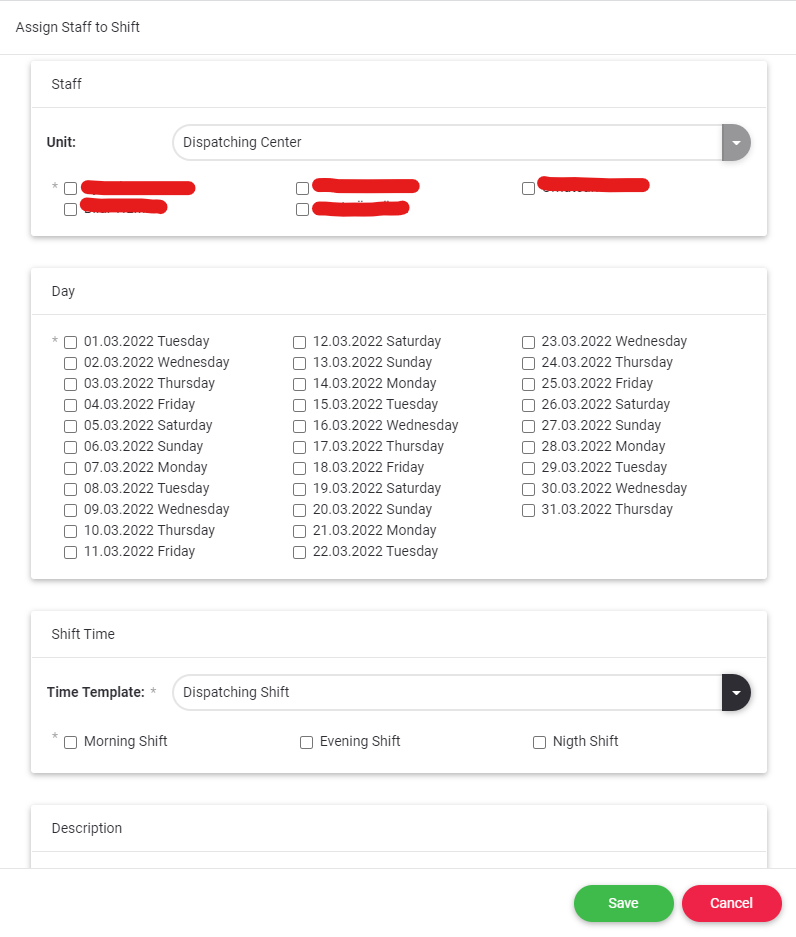This screenshot has width=796, height=937.
Task: Tick 31.03.2022 Thursday checkbox
Action: click(528, 510)
